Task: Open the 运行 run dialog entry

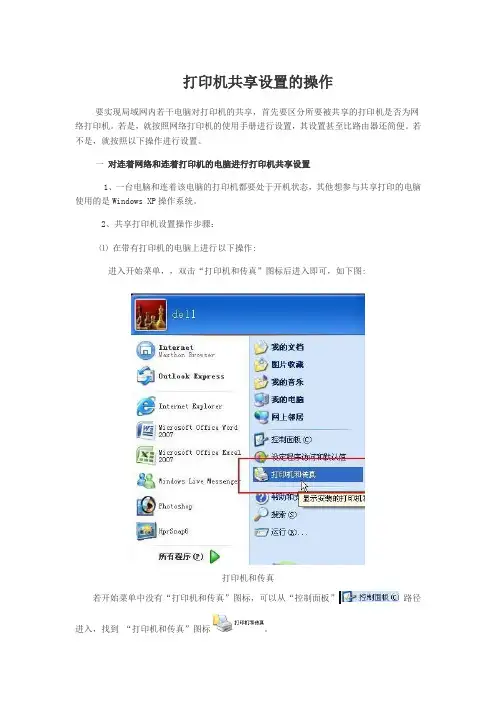Action: (281, 532)
